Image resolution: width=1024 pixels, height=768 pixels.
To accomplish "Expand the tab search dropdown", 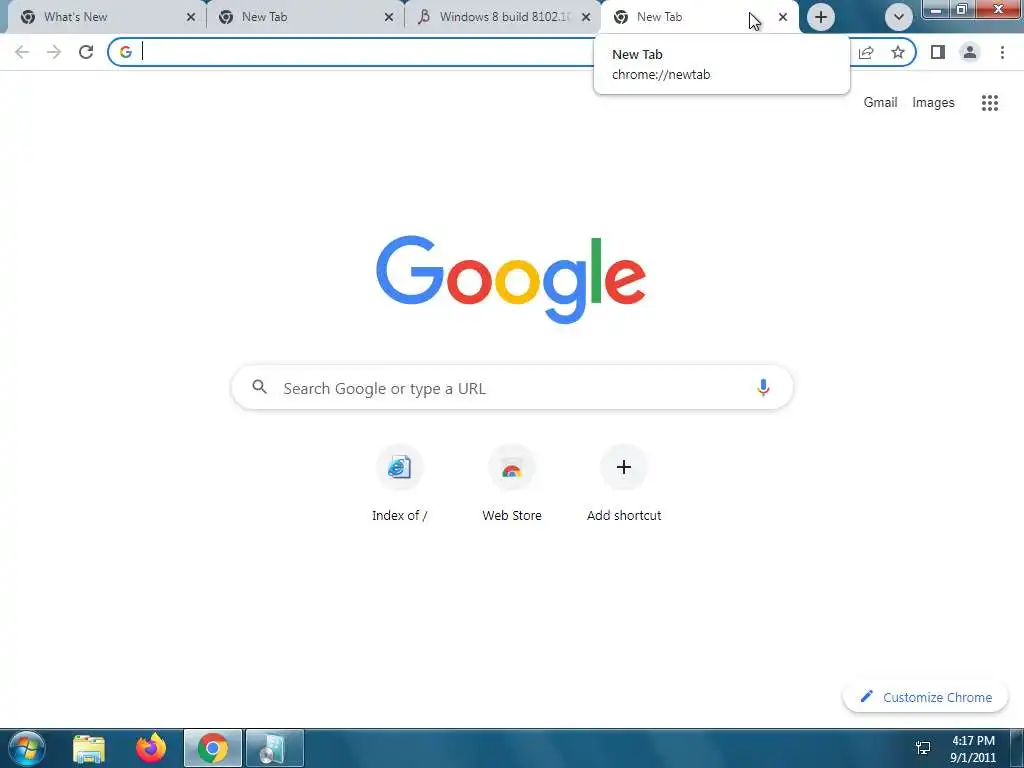I will 899,17.
